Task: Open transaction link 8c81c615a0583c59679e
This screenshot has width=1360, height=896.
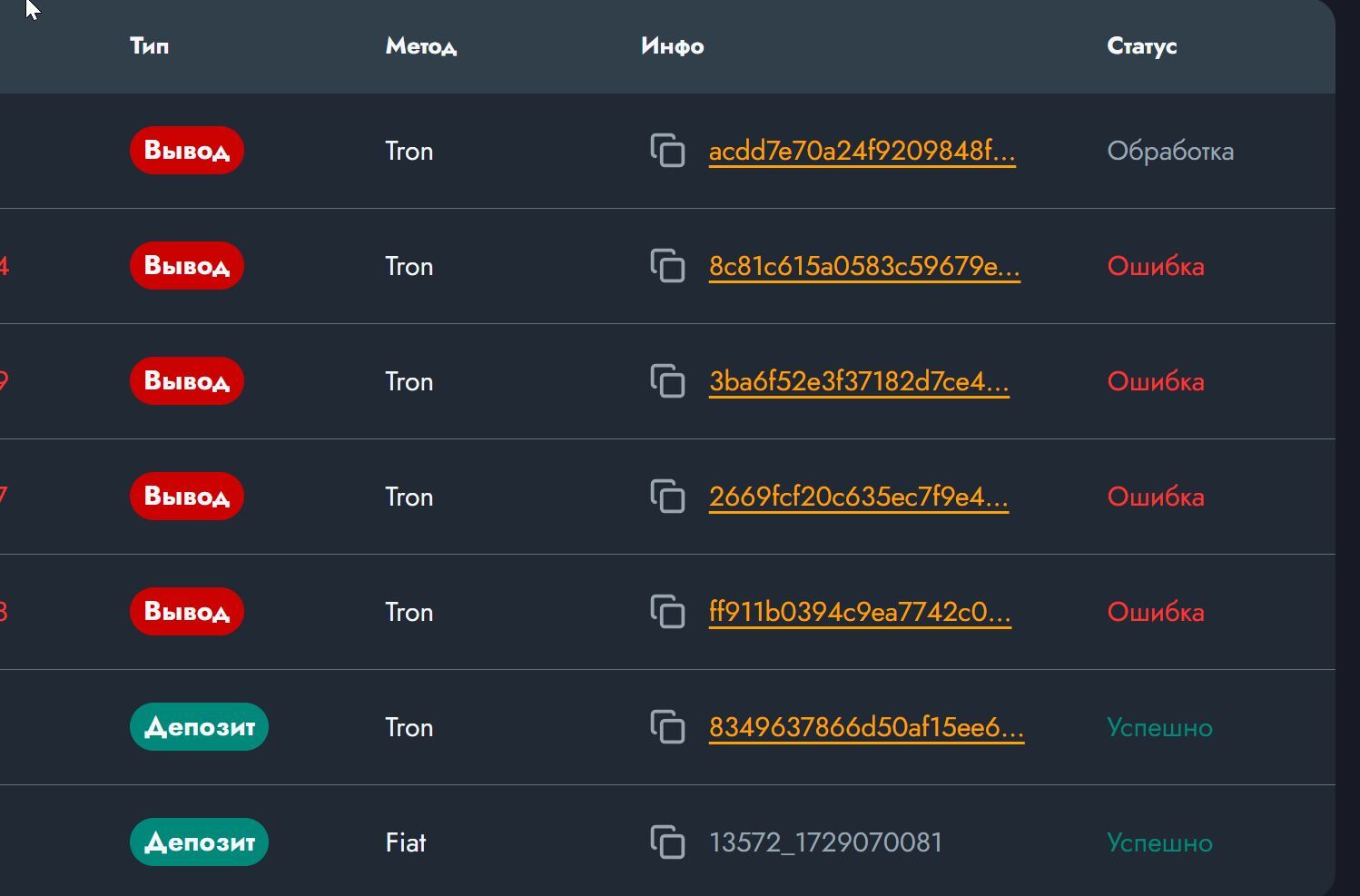Action: tap(863, 266)
